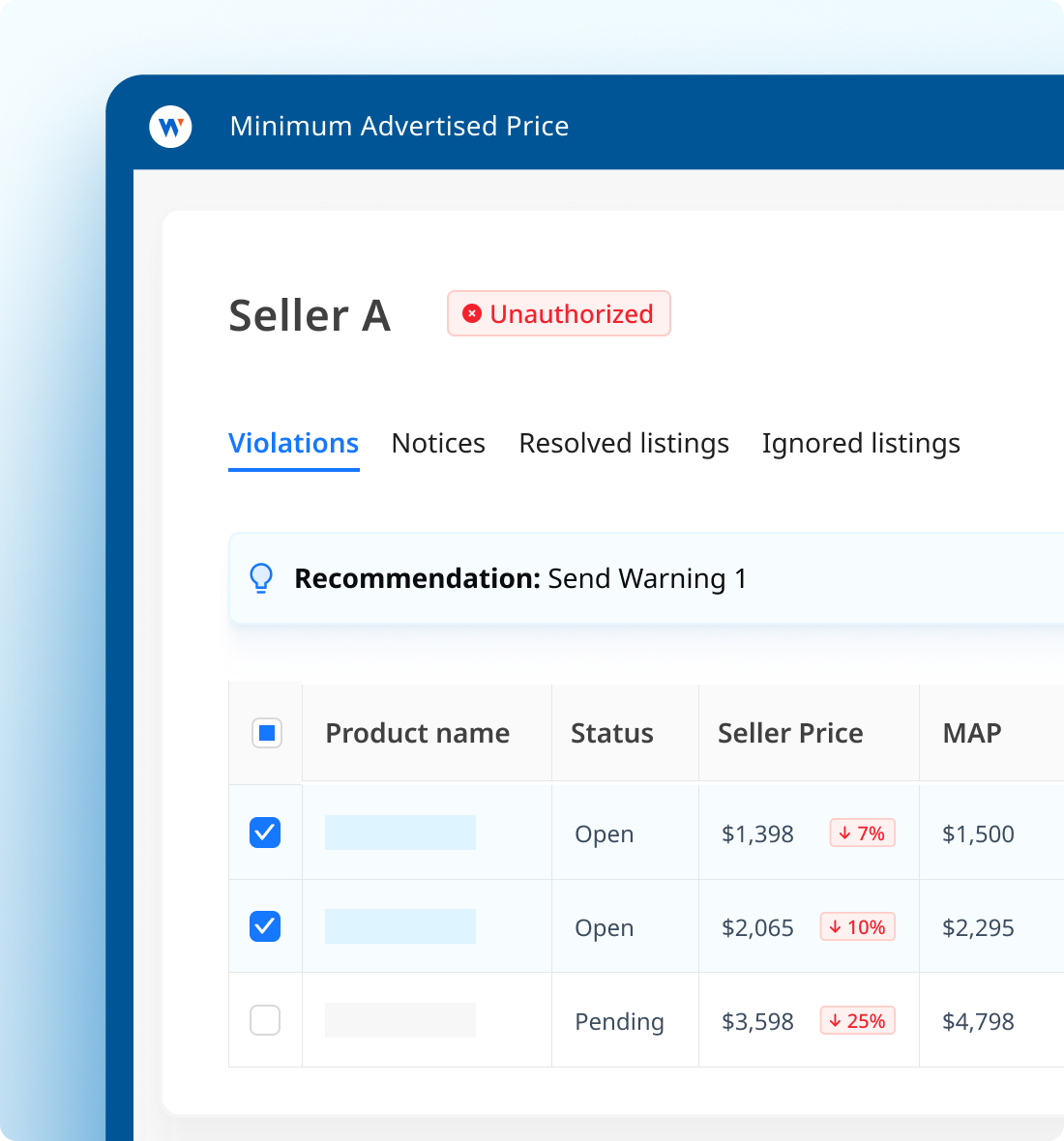This screenshot has width=1064, height=1141.
Task: Uncheck the checkbox for the $2,065 row
Action: (265, 926)
